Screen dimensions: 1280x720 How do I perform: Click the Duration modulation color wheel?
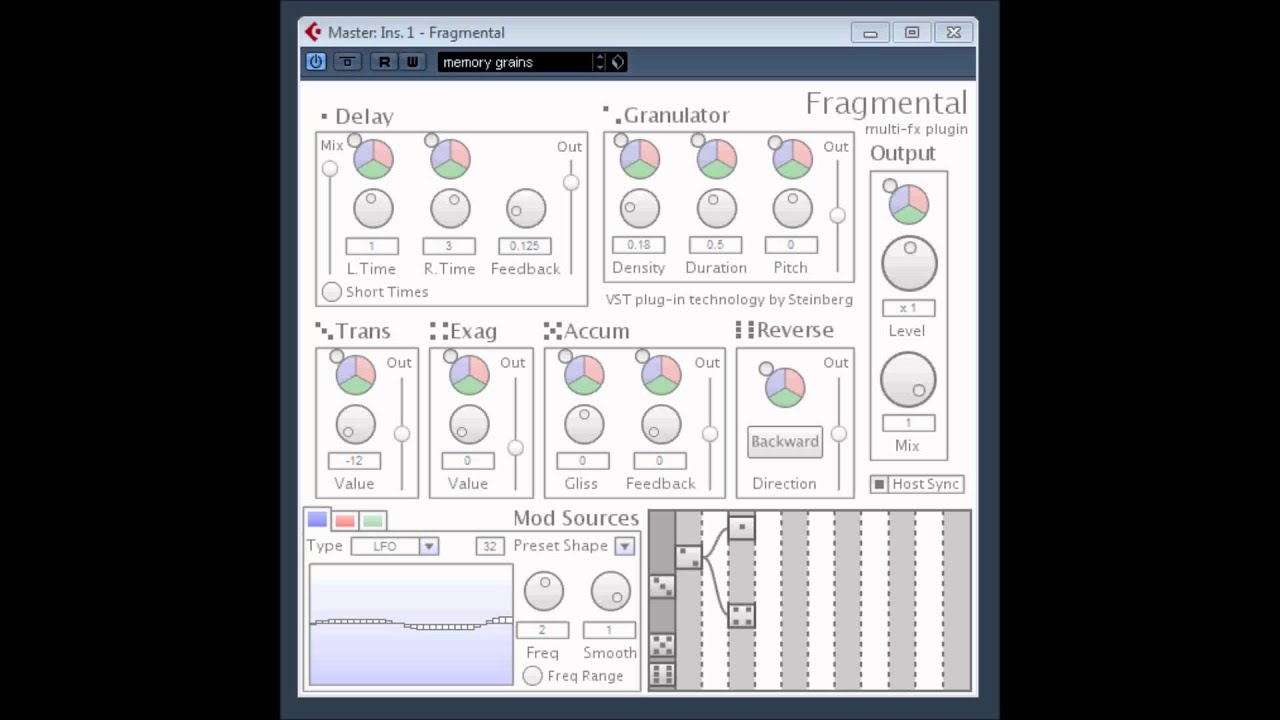coord(716,158)
